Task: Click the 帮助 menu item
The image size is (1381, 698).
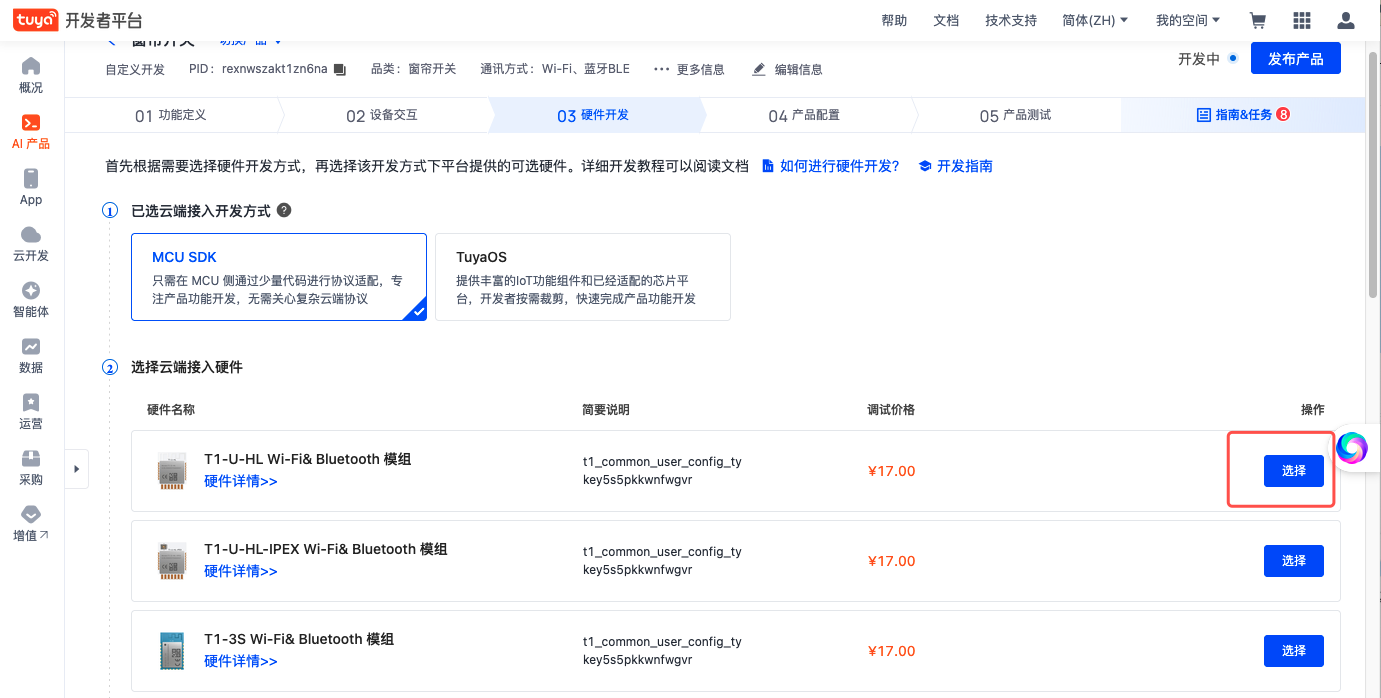Action: (x=894, y=20)
